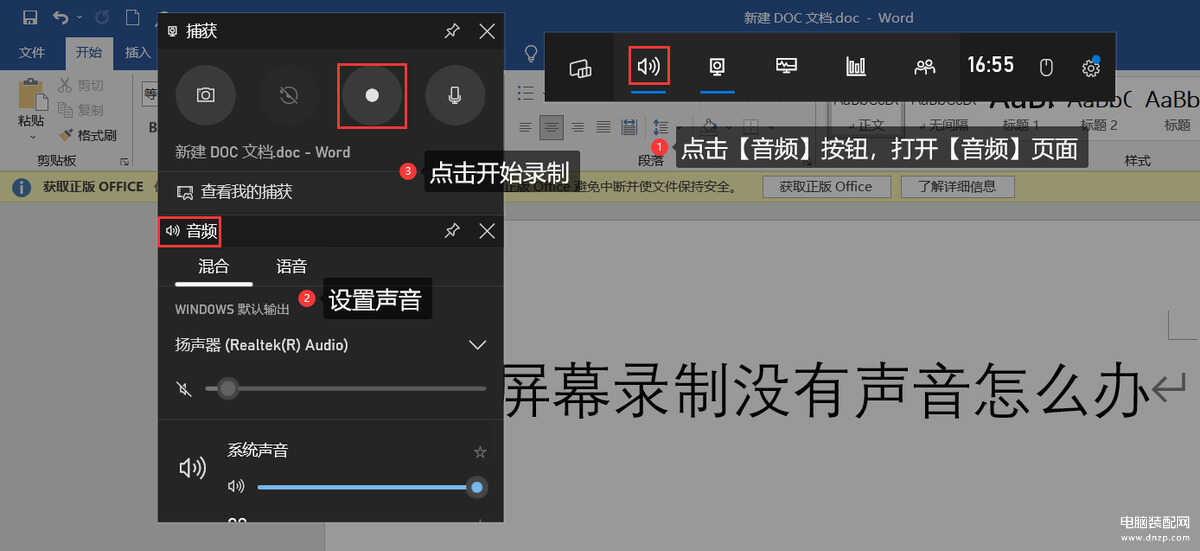Mute 系统声音 via its small speaker icon
1200x551 pixels.
coord(236,487)
